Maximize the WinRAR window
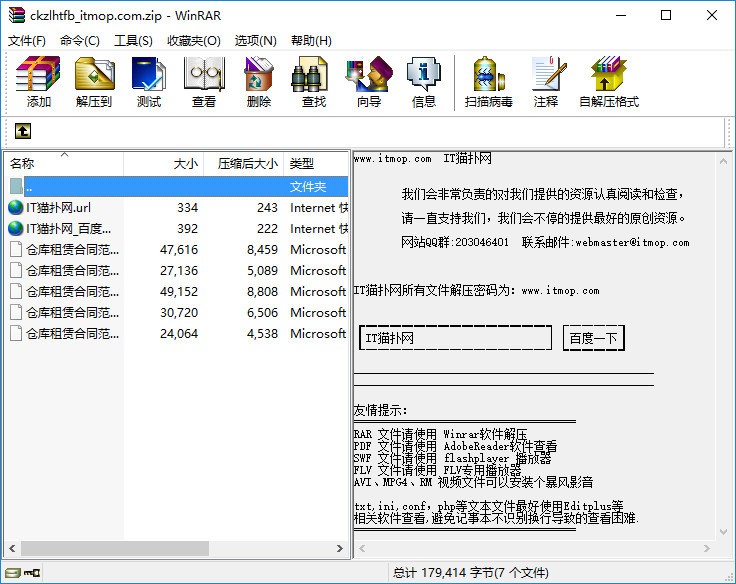 click(x=666, y=15)
